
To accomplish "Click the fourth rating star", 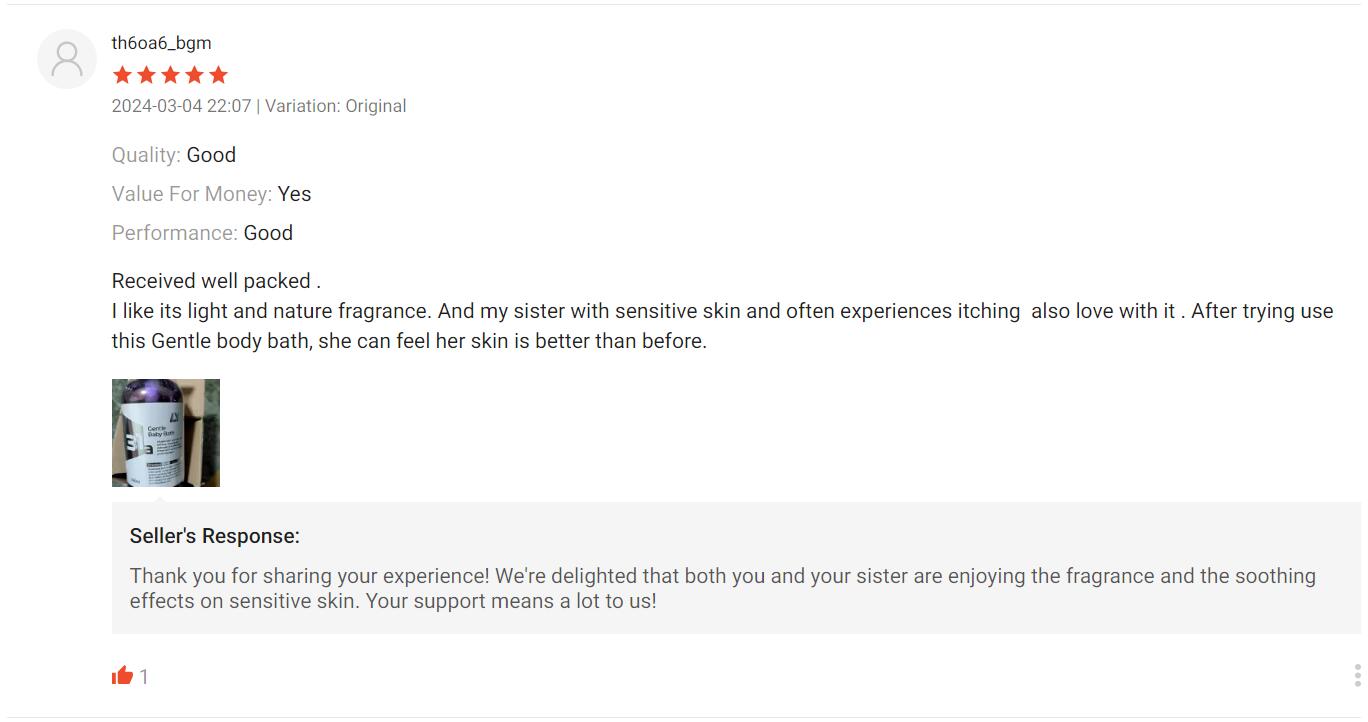I will [x=194, y=75].
